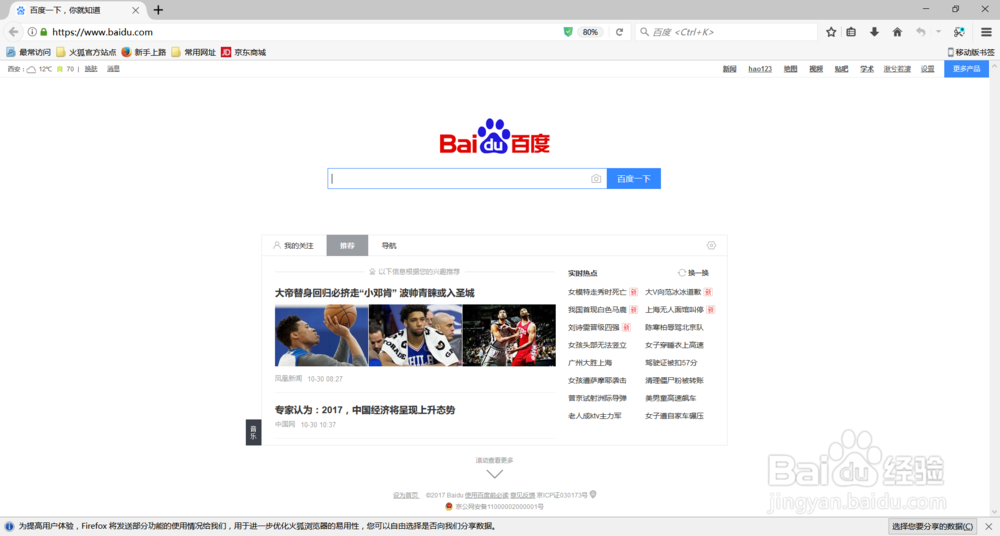Image resolution: width=1000 pixels, height=536 pixels.
Task: Open the feed settings gear icon
Action: click(711, 245)
